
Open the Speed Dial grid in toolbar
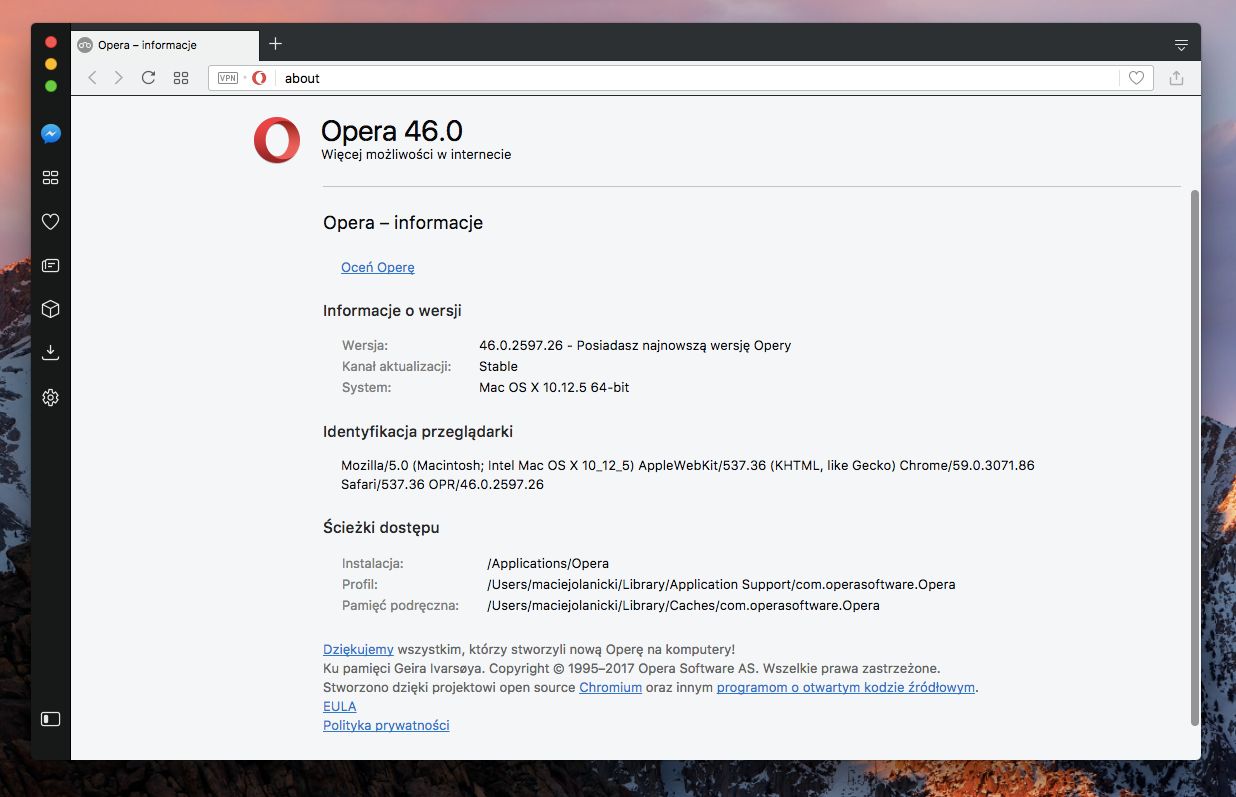click(181, 78)
